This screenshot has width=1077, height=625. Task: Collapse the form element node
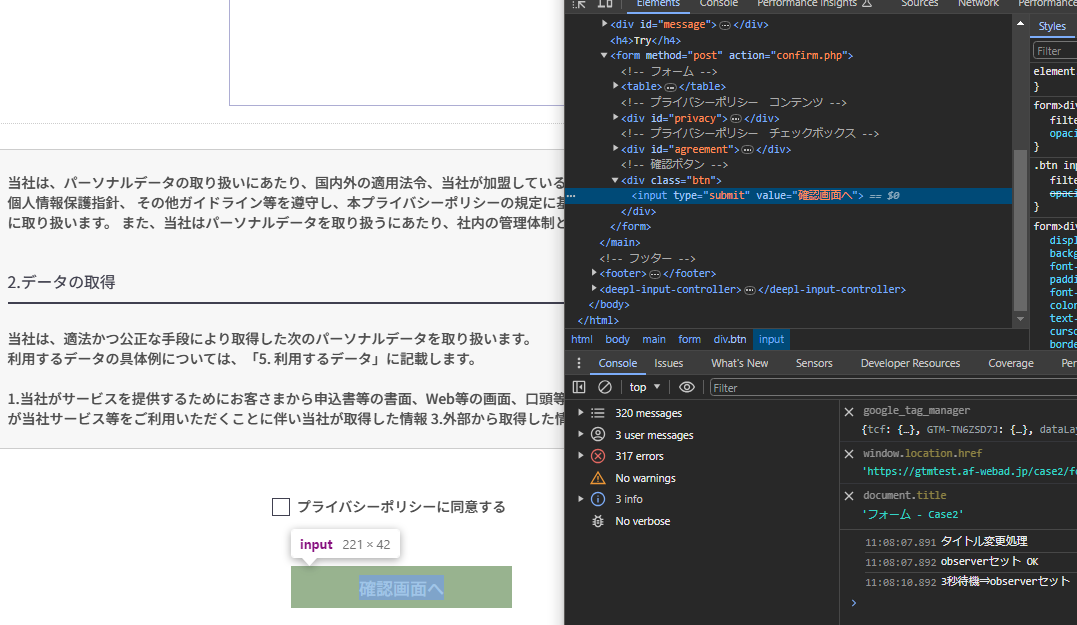[x=604, y=56]
